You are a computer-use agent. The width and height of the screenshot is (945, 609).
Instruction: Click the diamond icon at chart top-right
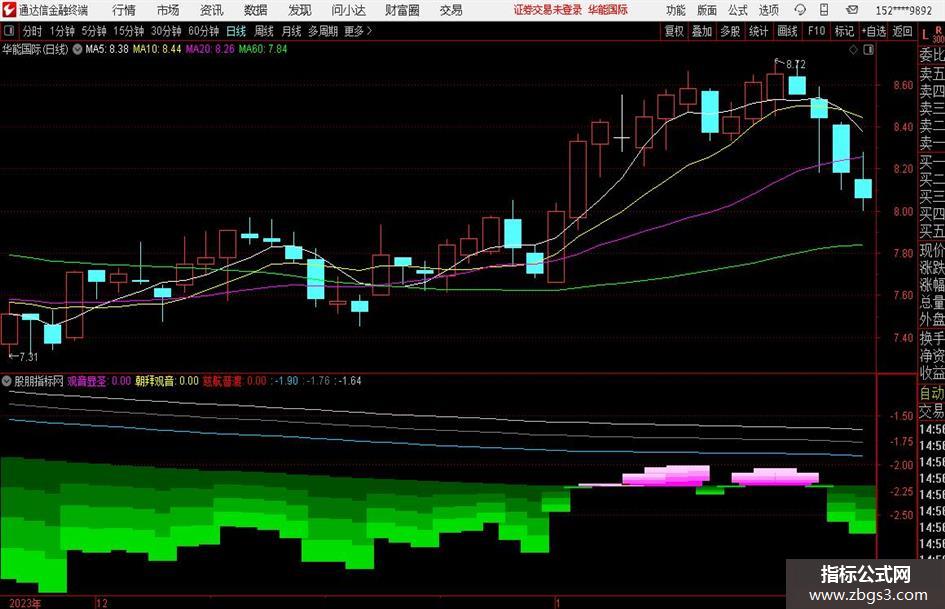853,50
